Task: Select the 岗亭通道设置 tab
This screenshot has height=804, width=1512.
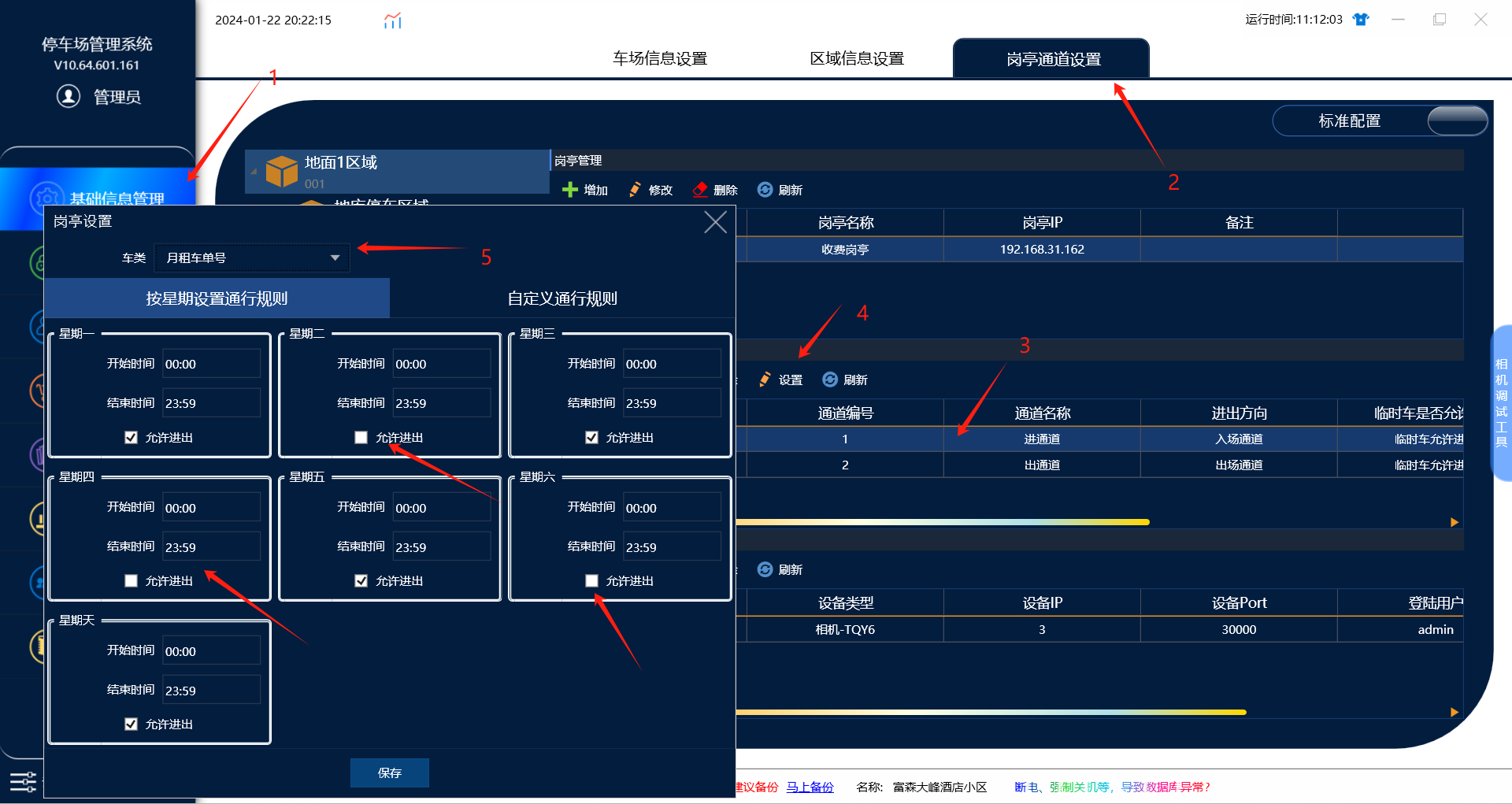Action: click(1051, 58)
